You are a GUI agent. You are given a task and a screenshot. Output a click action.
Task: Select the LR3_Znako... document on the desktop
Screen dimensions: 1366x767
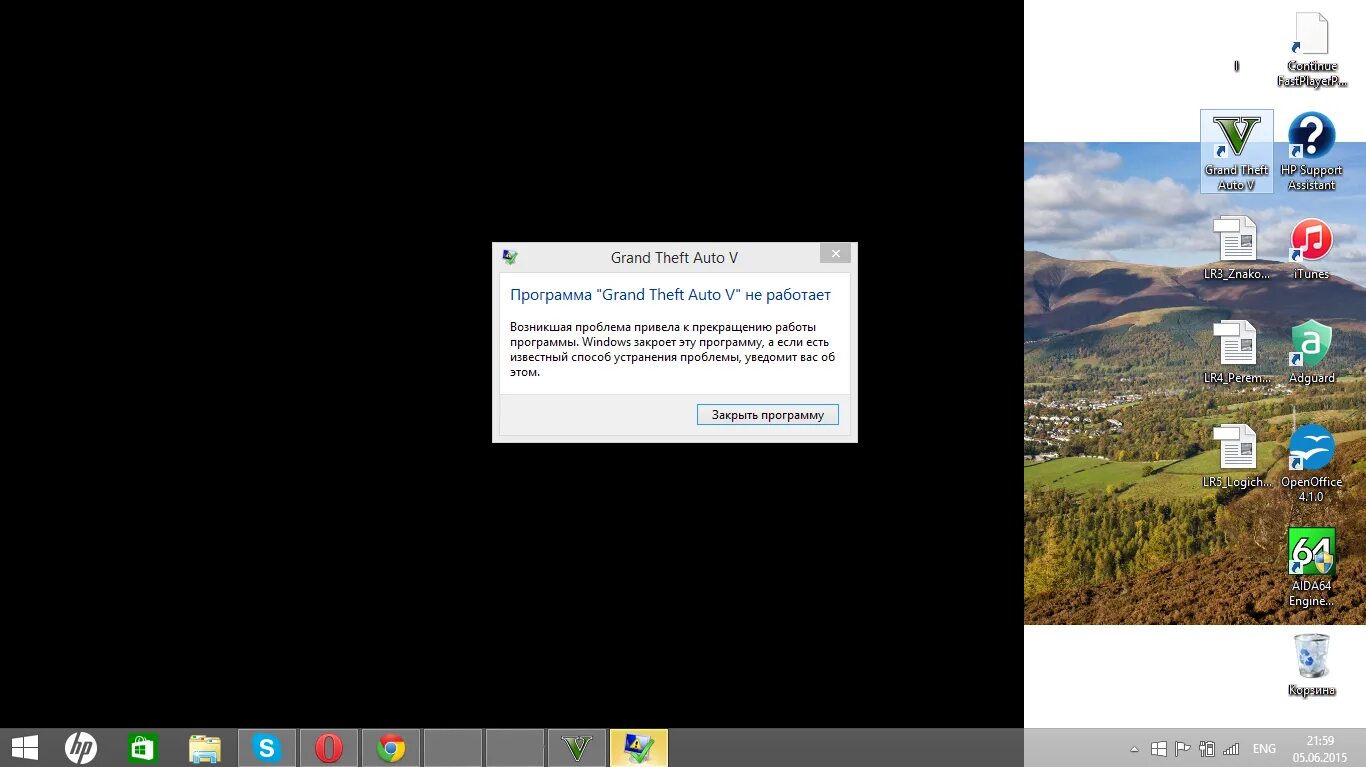(x=1236, y=248)
